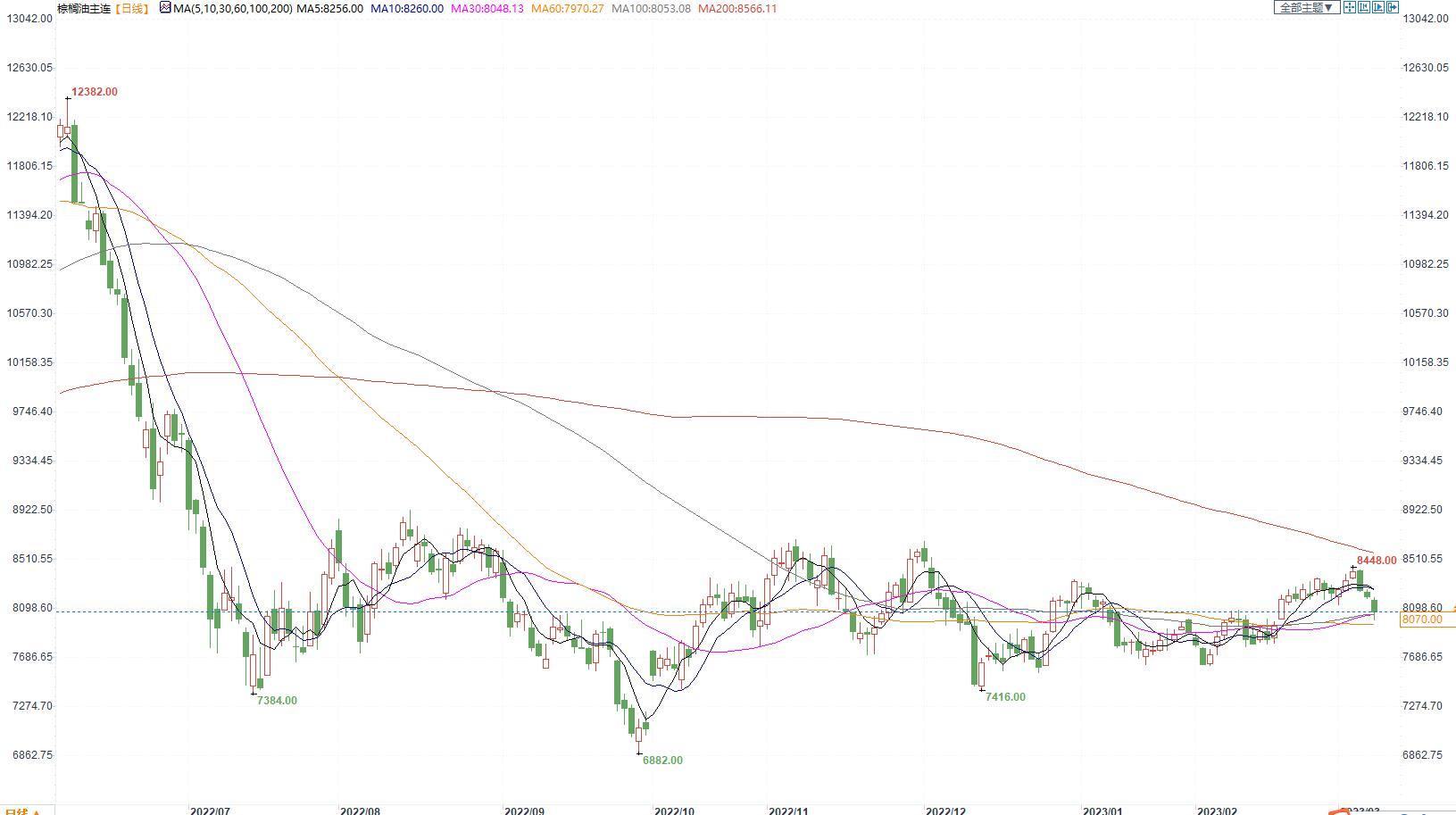Click 13042.00 on the left price axis

29,19
